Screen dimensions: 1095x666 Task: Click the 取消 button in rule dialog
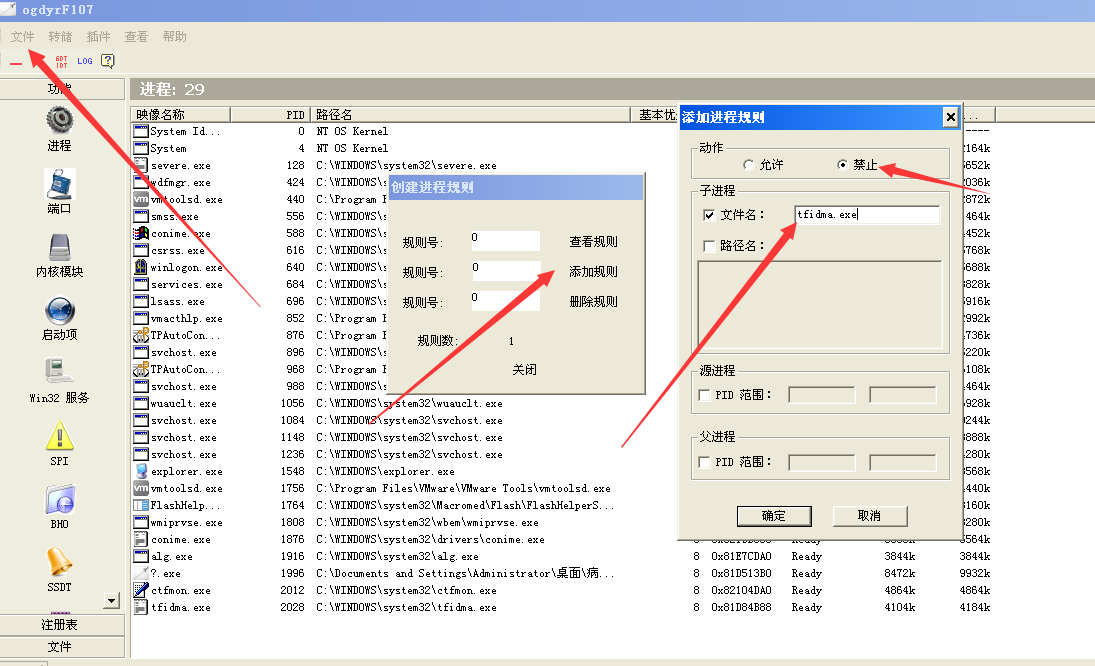click(x=869, y=516)
